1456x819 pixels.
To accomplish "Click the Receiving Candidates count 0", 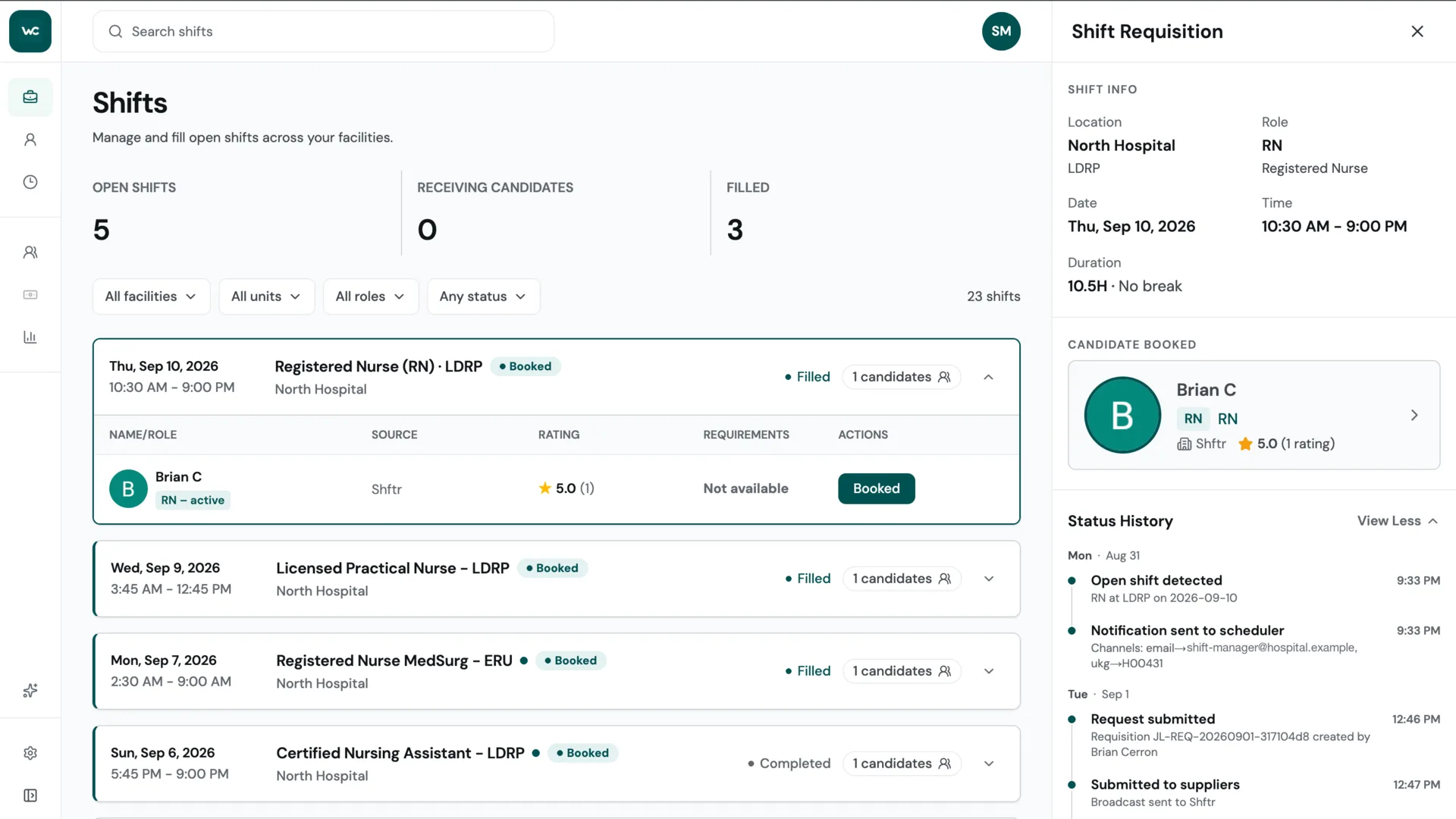I will click(x=427, y=230).
